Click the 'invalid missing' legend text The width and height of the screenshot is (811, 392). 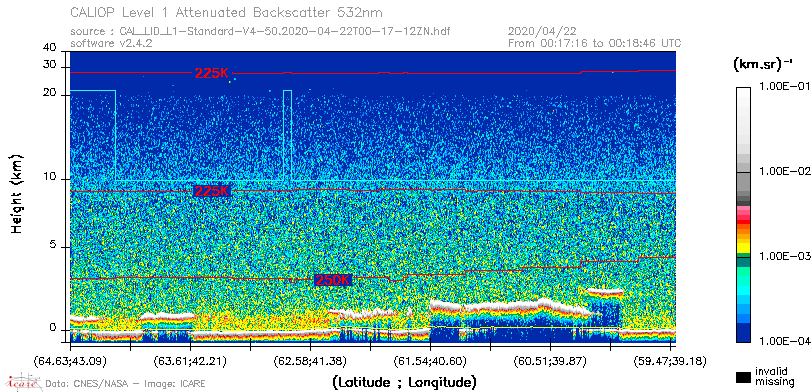774,377
